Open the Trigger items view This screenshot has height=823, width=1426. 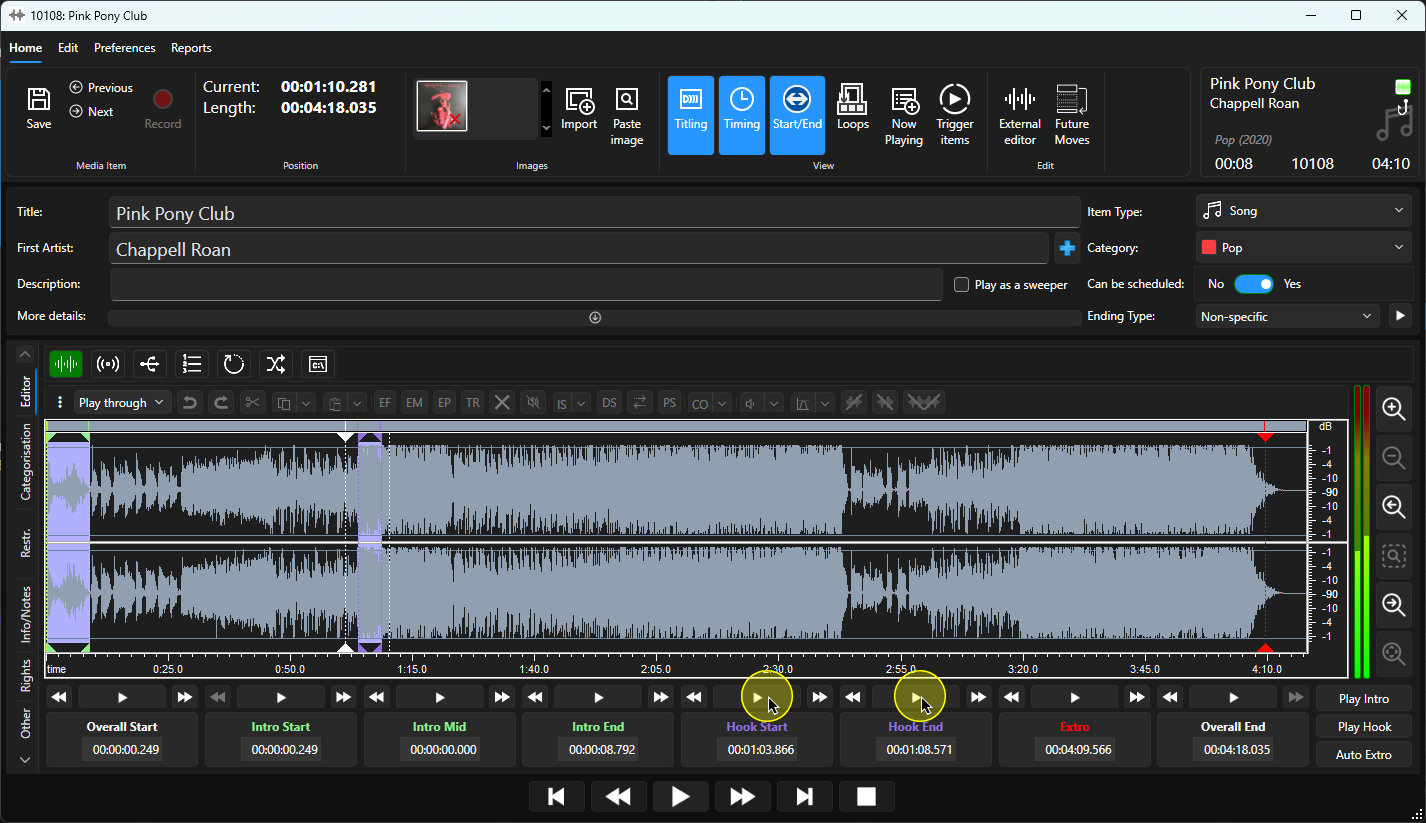click(955, 116)
